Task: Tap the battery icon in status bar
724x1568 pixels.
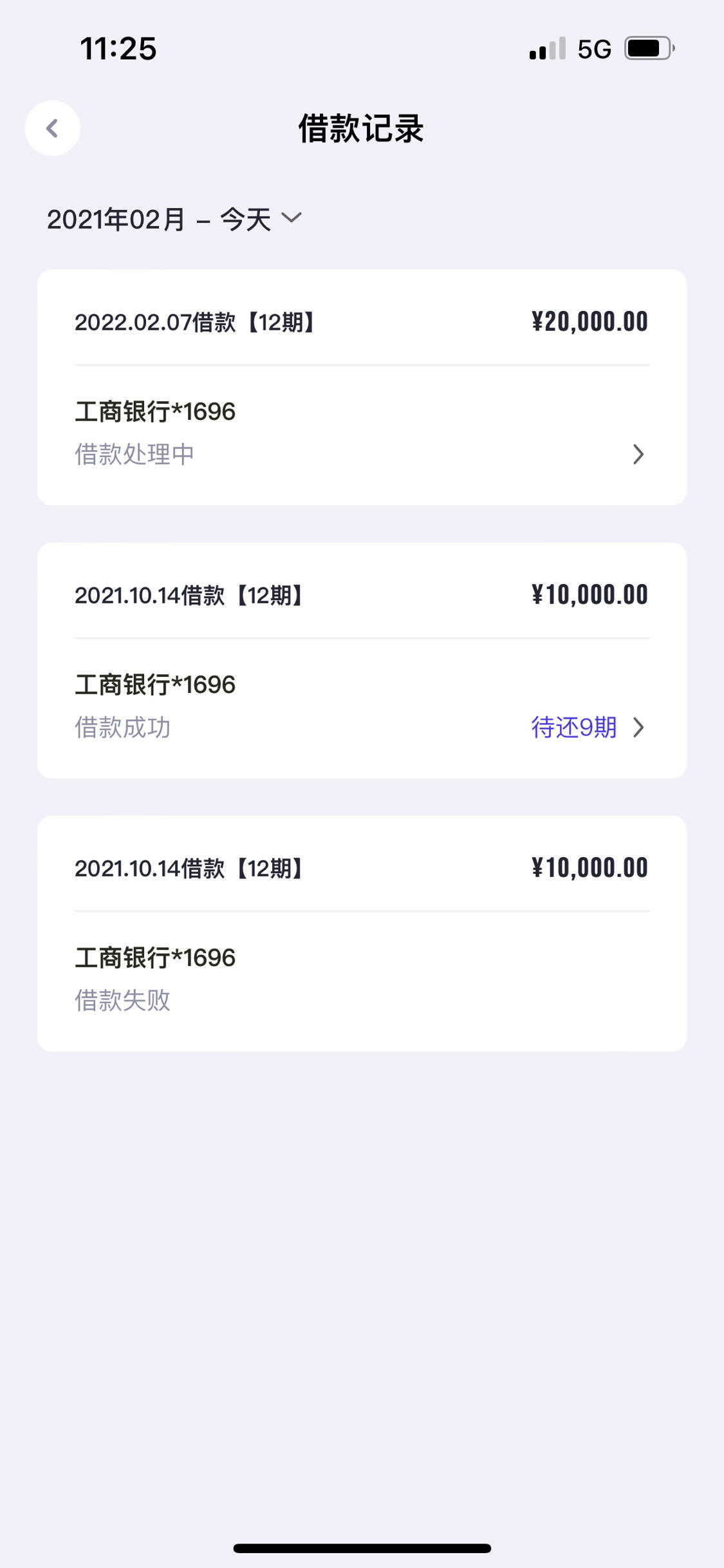Action: coord(649,48)
